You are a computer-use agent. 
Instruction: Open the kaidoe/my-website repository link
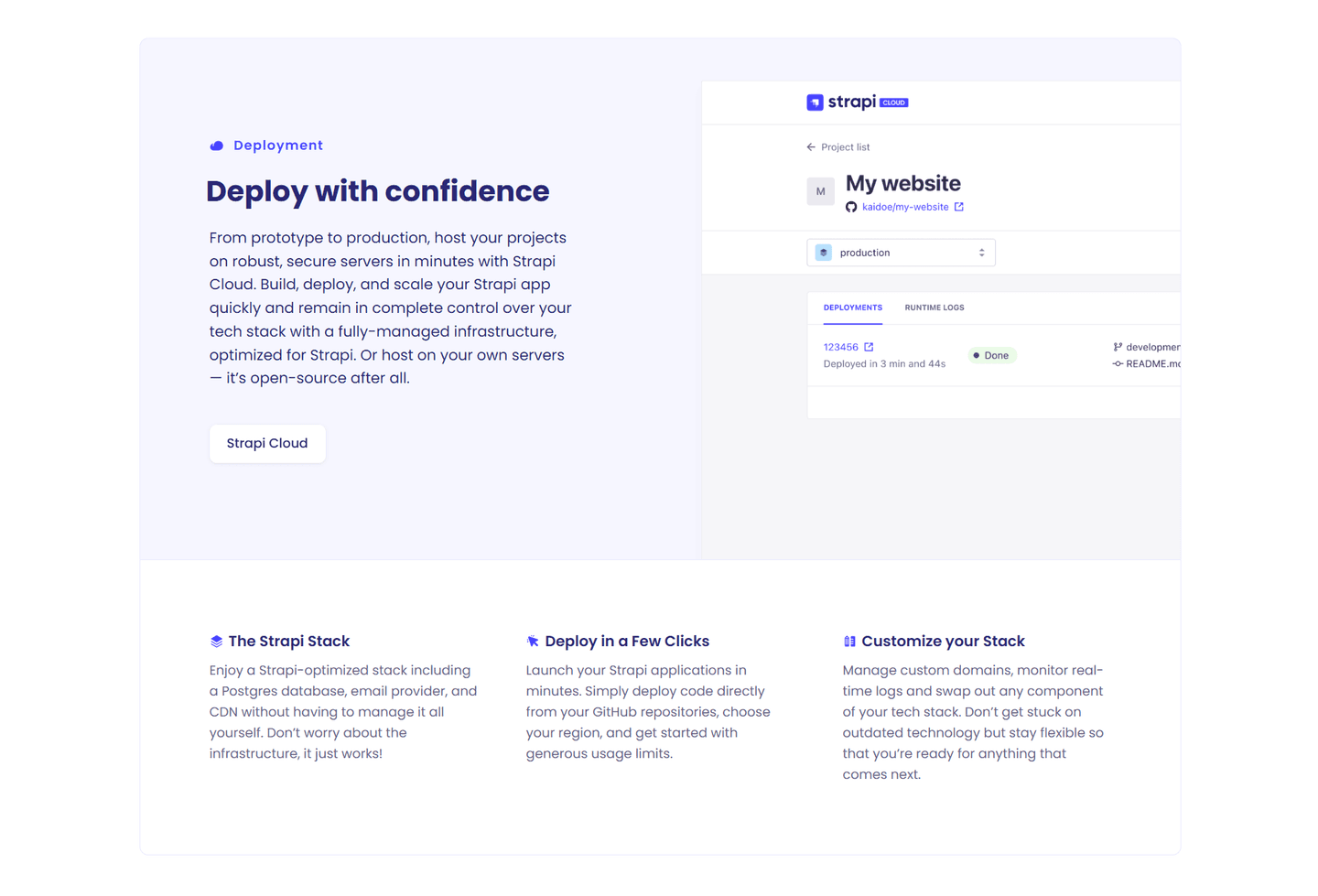(905, 208)
